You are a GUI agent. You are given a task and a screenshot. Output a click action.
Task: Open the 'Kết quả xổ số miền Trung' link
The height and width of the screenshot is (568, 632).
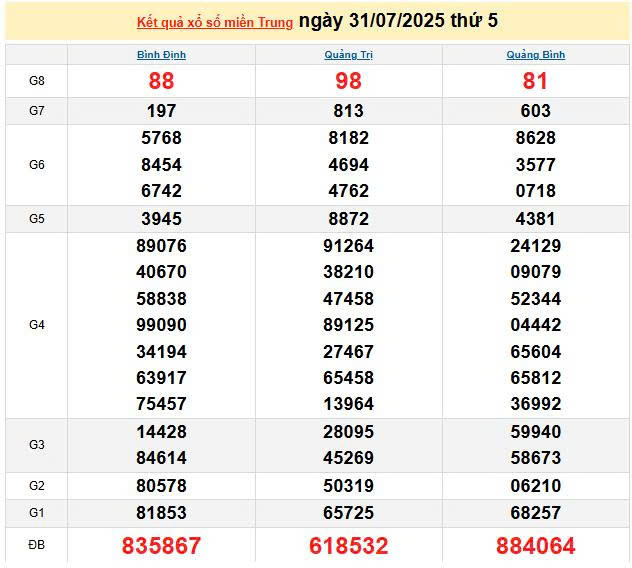pyautogui.click(x=215, y=23)
